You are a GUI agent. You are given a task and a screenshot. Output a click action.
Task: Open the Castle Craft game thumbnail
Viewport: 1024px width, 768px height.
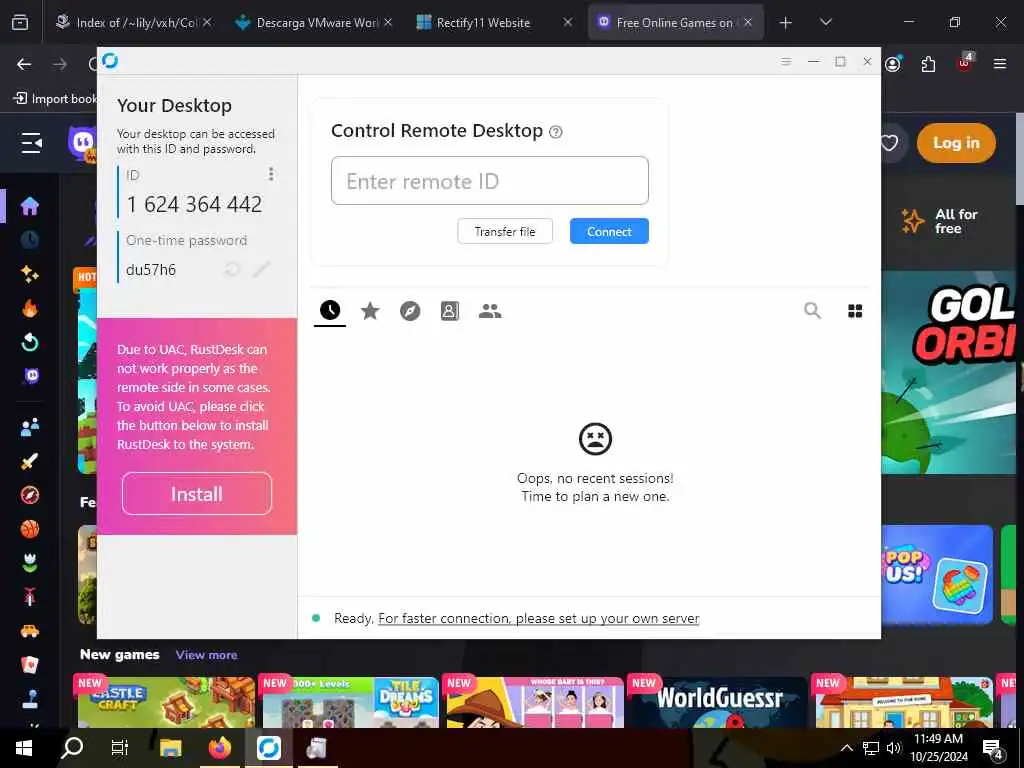[167, 702]
